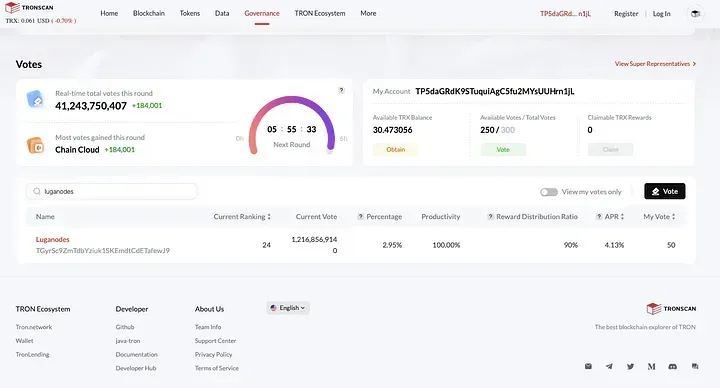Open java-tron footer link
Image resolution: width=720 pixels, height=388 pixels.
(x=128, y=341)
